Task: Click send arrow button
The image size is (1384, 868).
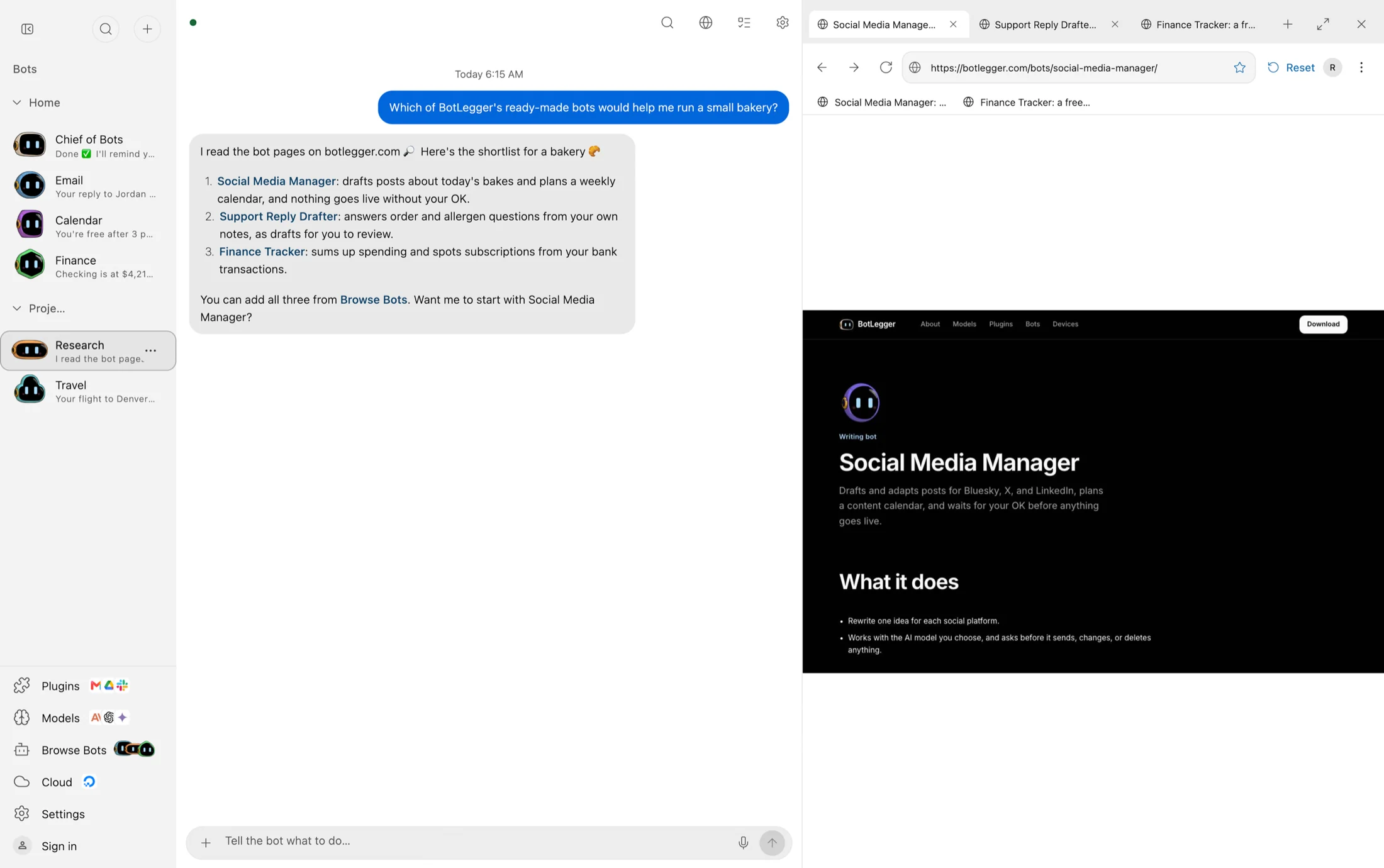Action: coord(772,842)
